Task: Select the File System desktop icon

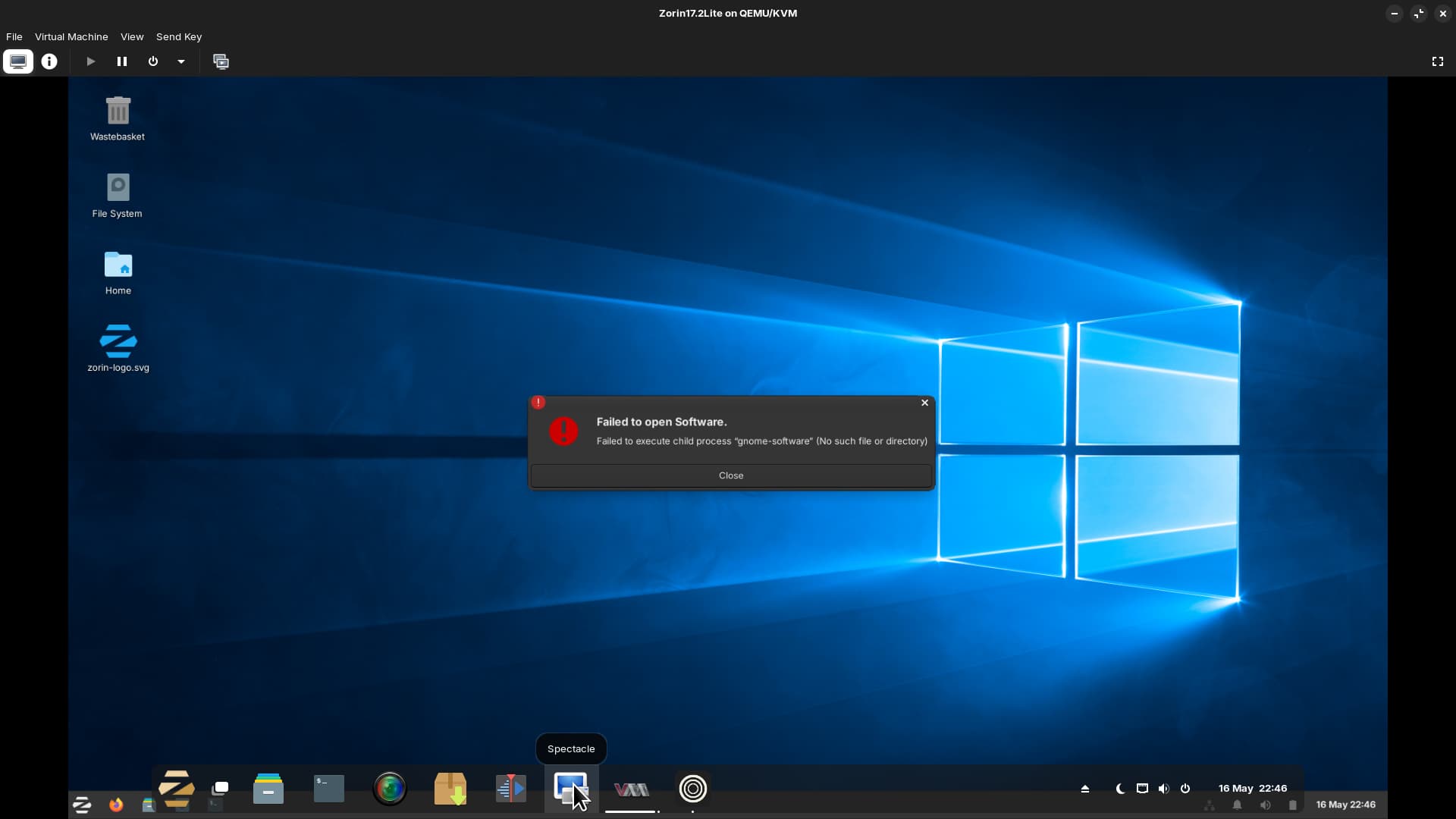Action: [118, 196]
